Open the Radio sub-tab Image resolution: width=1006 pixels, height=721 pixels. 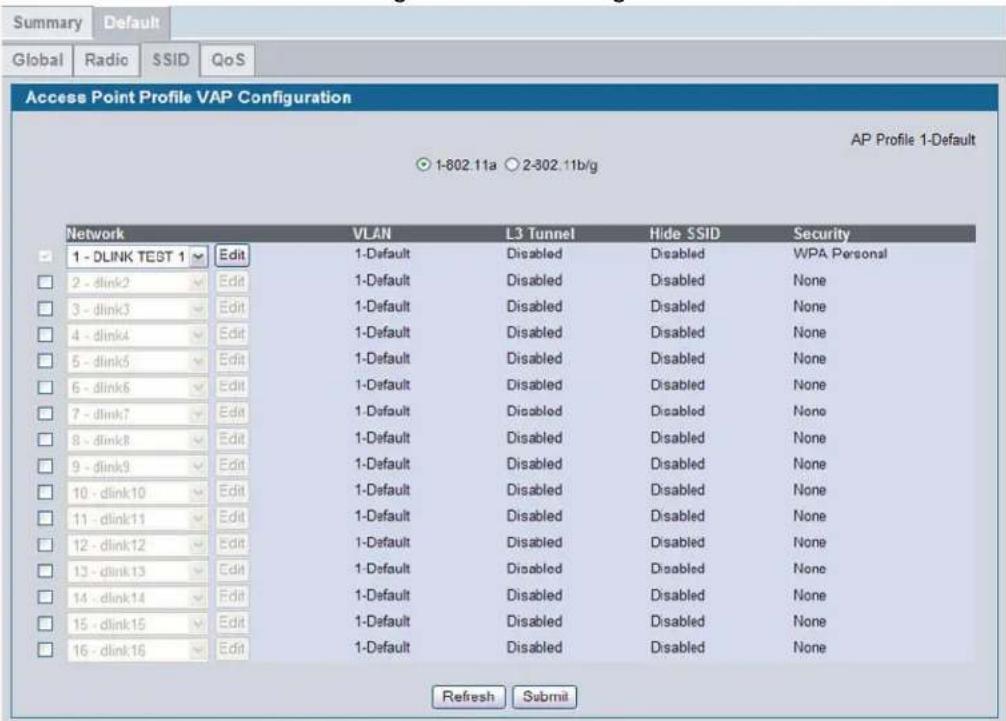[x=107, y=60]
